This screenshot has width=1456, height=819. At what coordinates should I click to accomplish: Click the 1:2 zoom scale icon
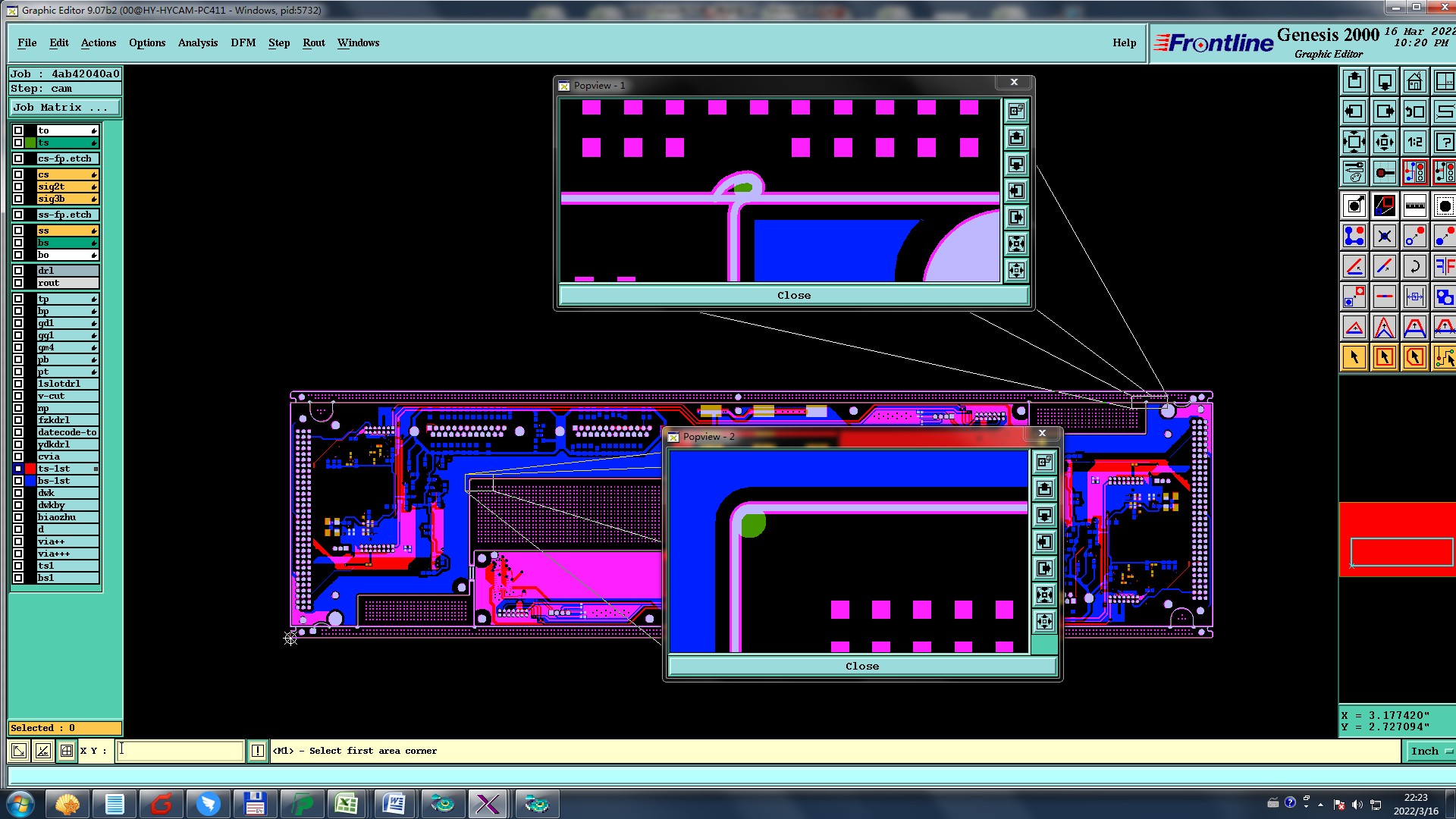pyautogui.click(x=1414, y=142)
